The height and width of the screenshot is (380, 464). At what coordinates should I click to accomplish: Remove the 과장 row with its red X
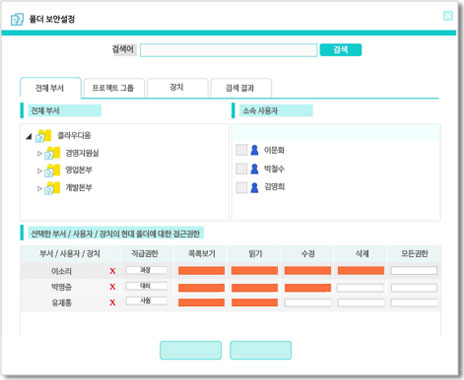click(113, 271)
